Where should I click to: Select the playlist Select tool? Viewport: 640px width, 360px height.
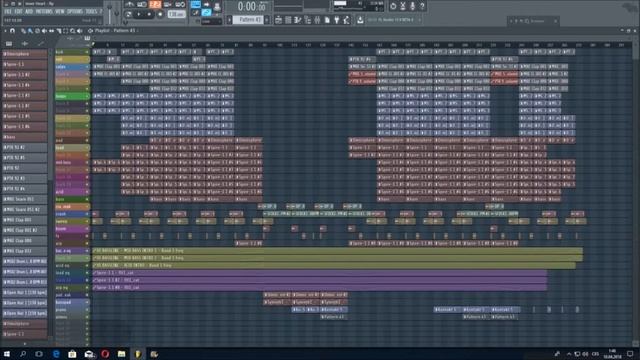click(x=65, y=31)
